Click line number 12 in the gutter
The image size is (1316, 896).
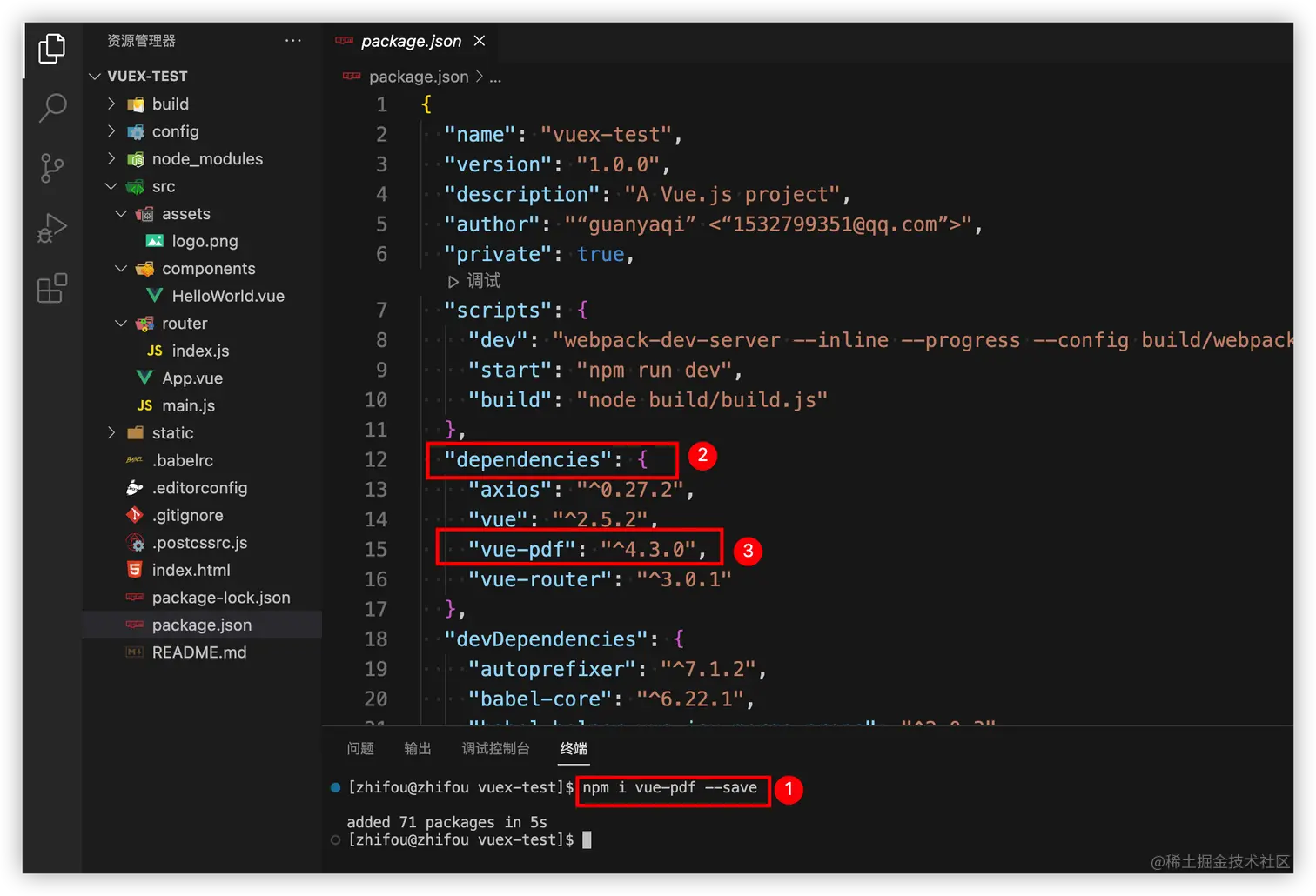[375, 459]
